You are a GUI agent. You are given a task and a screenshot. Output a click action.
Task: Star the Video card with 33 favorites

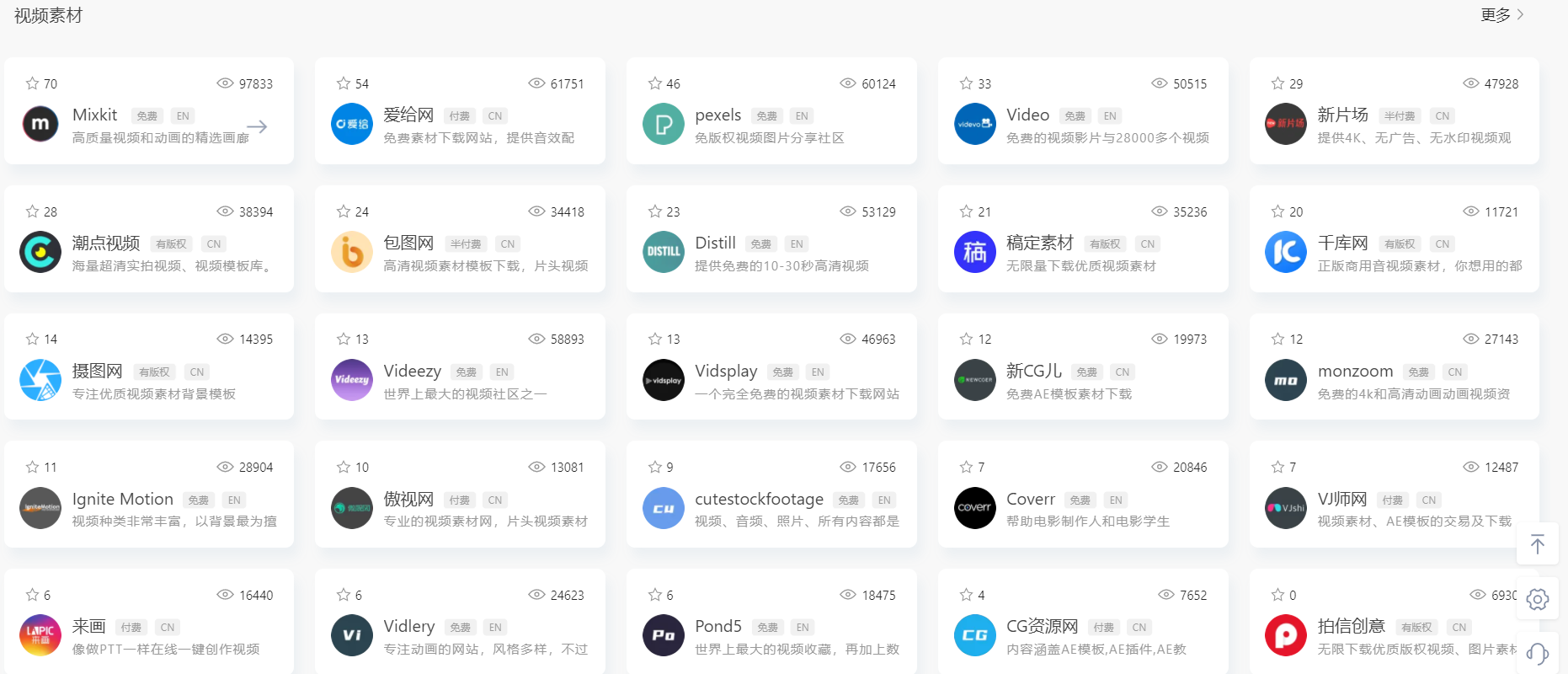click(967, 83)
